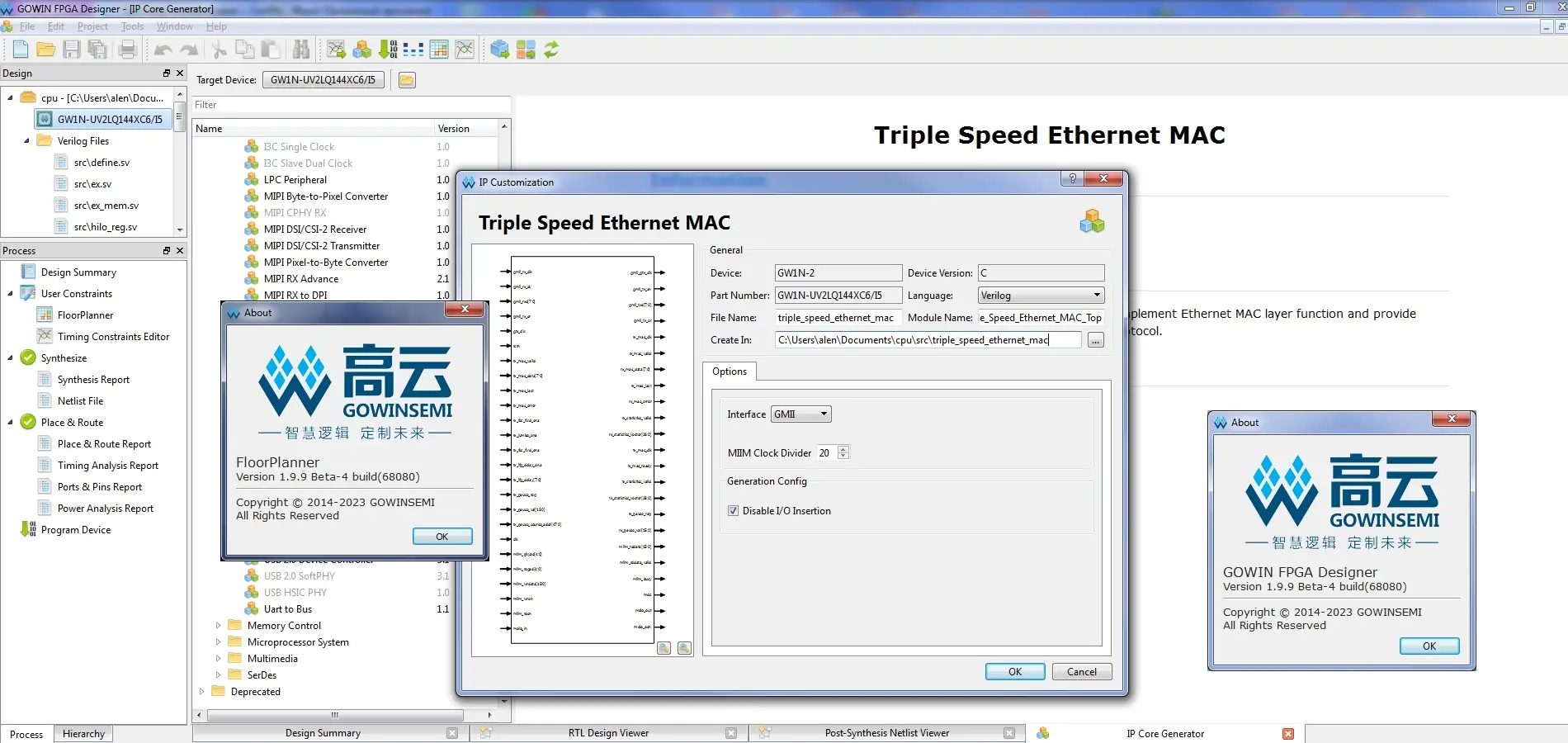Click the green circular arrows toolbar icon
Image resolution: width=1568 pixels, height=743 pixels.
[x=551, y=50]
